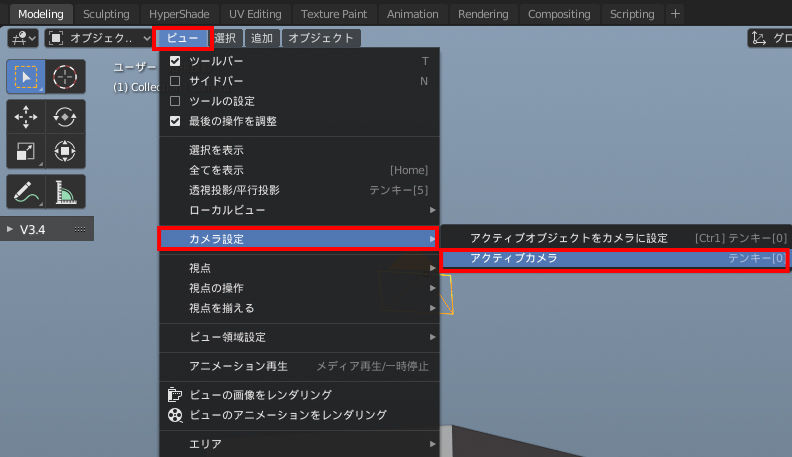Select the Scale tool
This screenshot has height=457, width=792.
(26, 151)
